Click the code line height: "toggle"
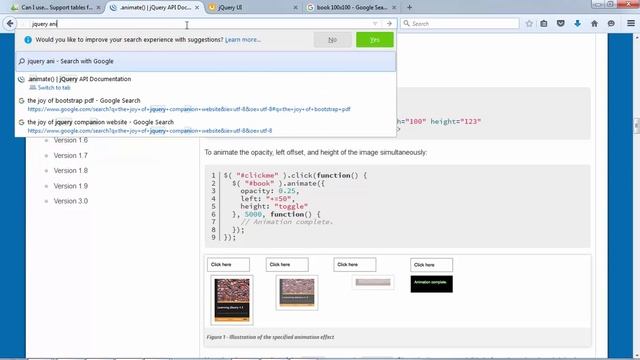 coord(274,207)
